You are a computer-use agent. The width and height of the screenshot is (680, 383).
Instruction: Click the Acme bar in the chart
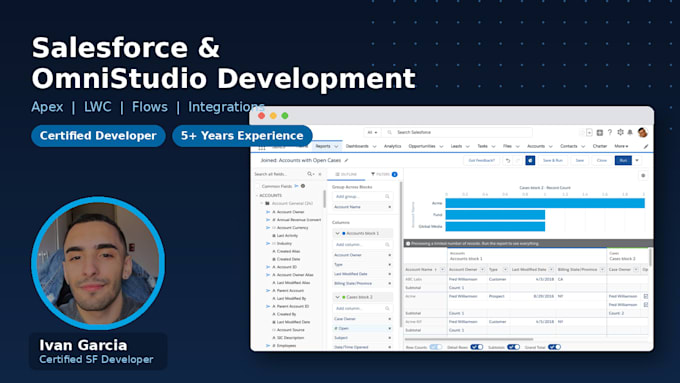click(545, 203)
